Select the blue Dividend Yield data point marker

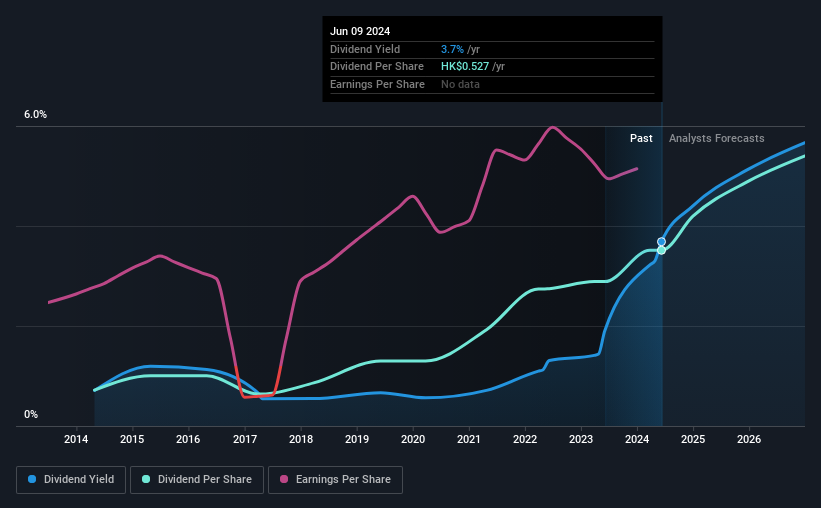click(x=661, y=241)
